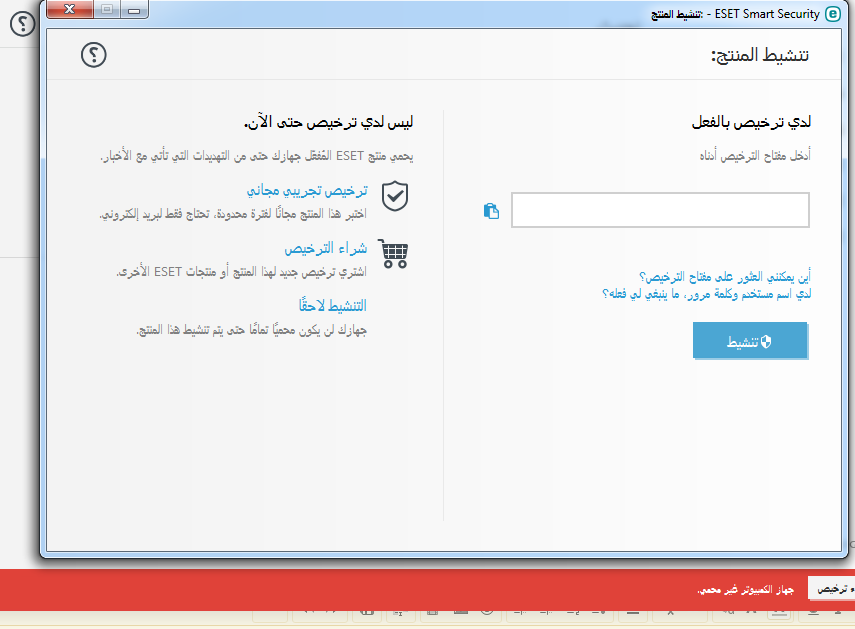Click the blue تنشيط activate button
Screen dimensions: 855x629
[750, 341]
